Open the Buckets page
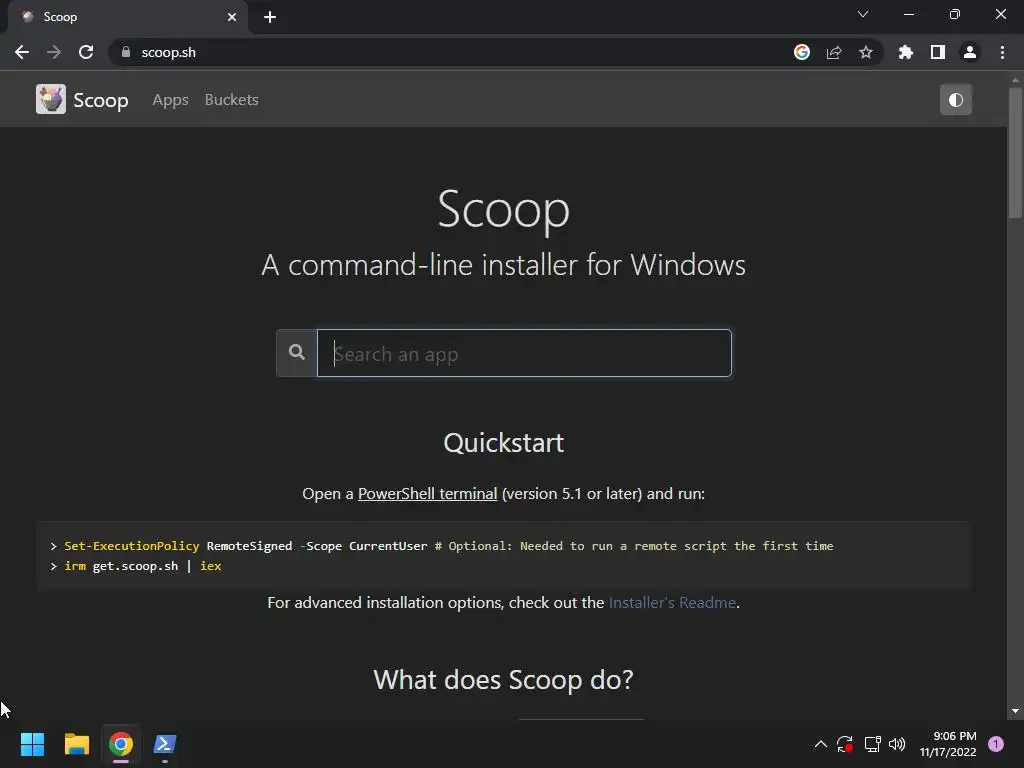Screen dimensions: 1024x768 (231, 100)
